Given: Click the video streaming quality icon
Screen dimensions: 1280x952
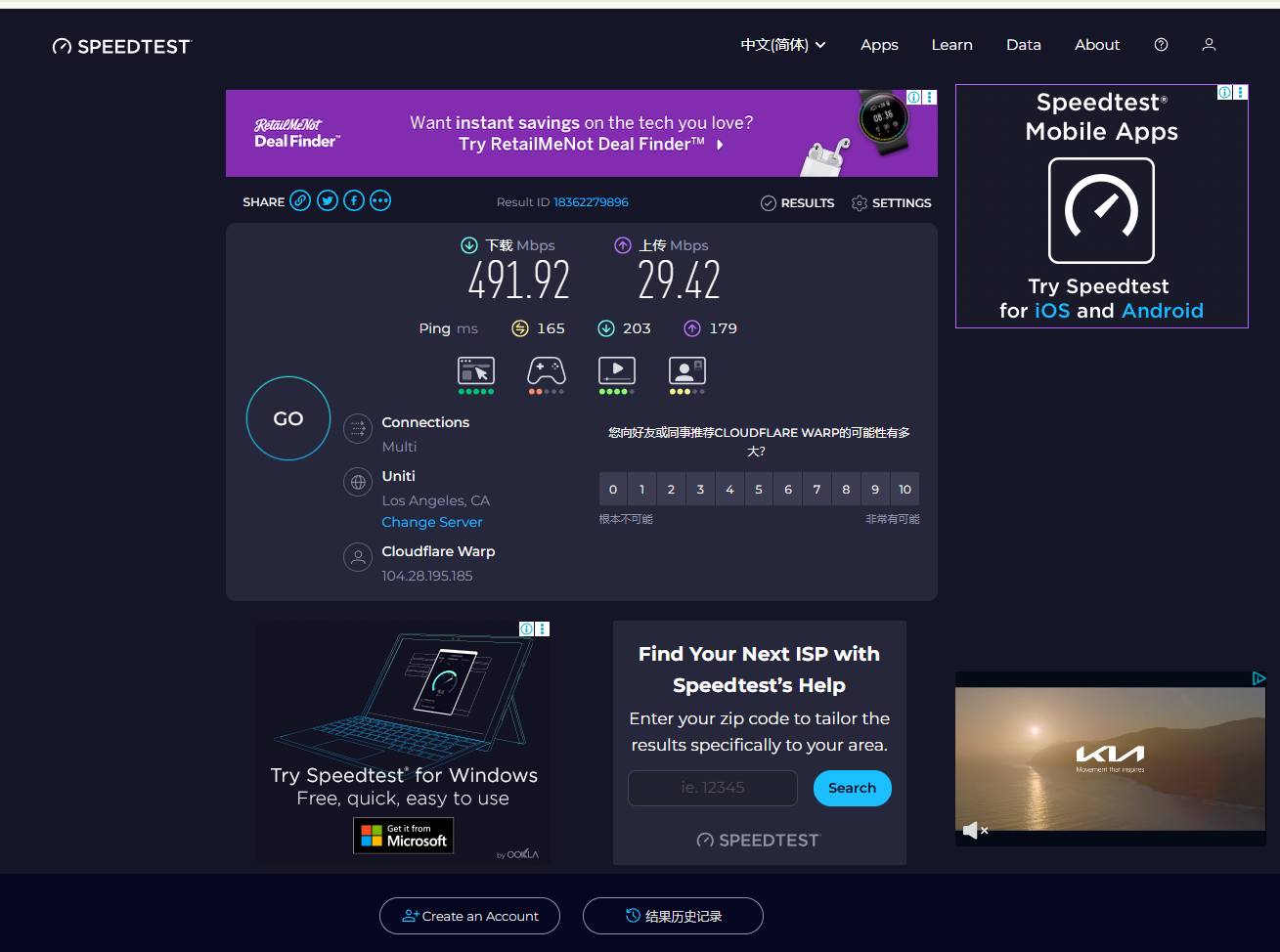Looking at the screenshot, I should click(x=617, y=372).
